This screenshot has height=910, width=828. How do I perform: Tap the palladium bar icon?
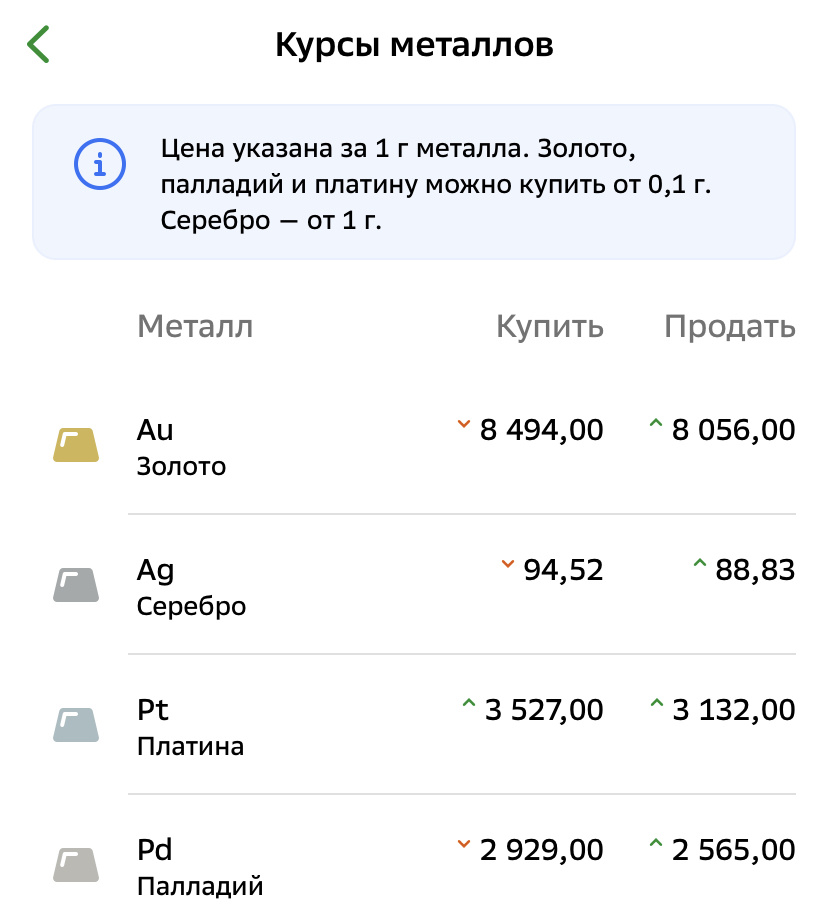76,865
